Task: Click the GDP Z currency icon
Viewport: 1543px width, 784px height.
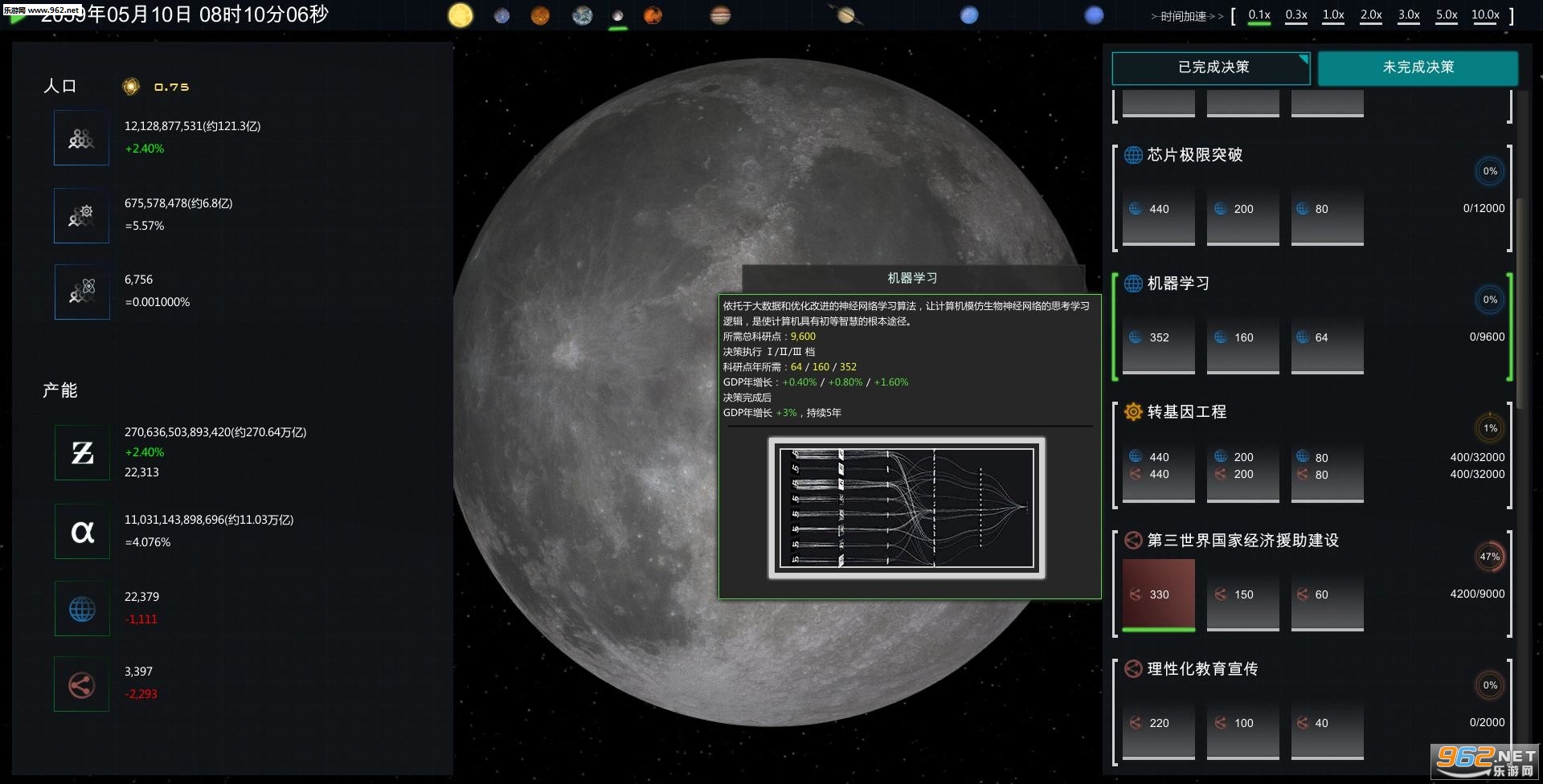Action: point(82,453)
